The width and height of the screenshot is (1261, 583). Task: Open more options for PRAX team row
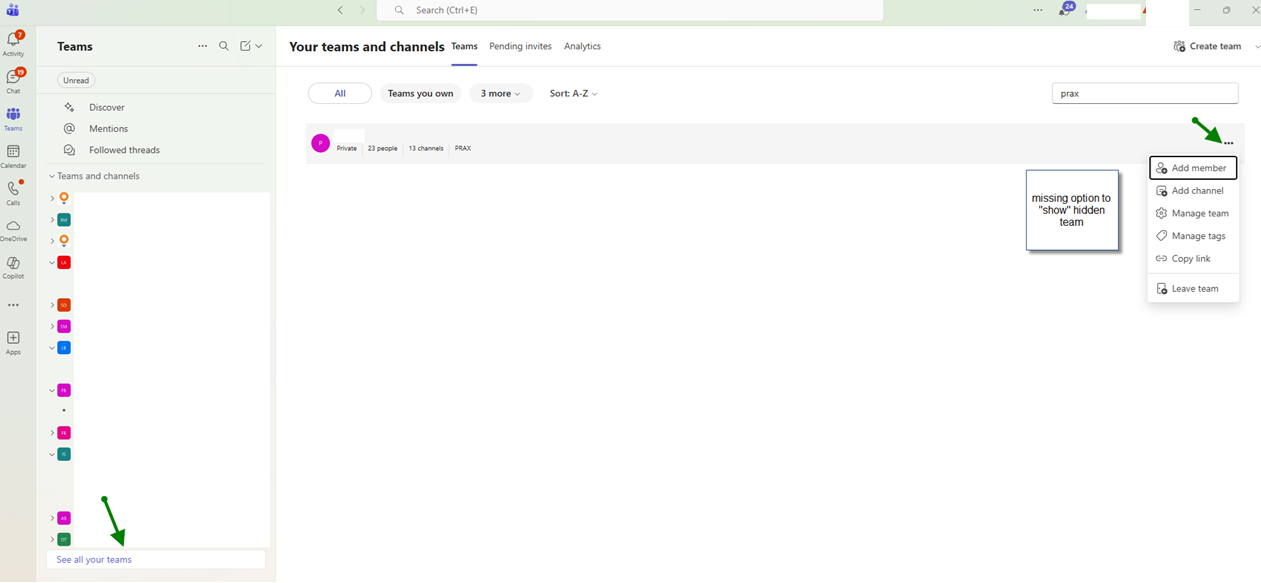point(1229,144)
